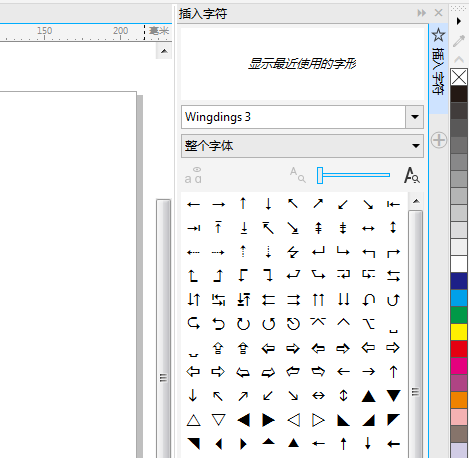Open the Wingdings 3 font dropdown
The width and height of the screenshot is (470, 458).
click(x=415, y=117)
